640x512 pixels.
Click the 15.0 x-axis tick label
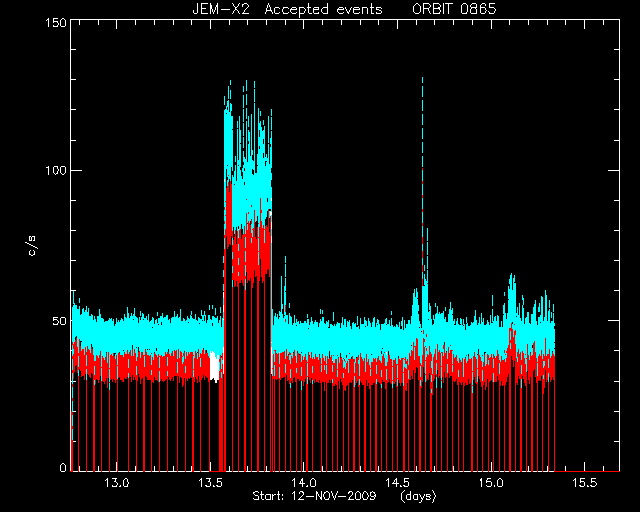click(491, 483)
